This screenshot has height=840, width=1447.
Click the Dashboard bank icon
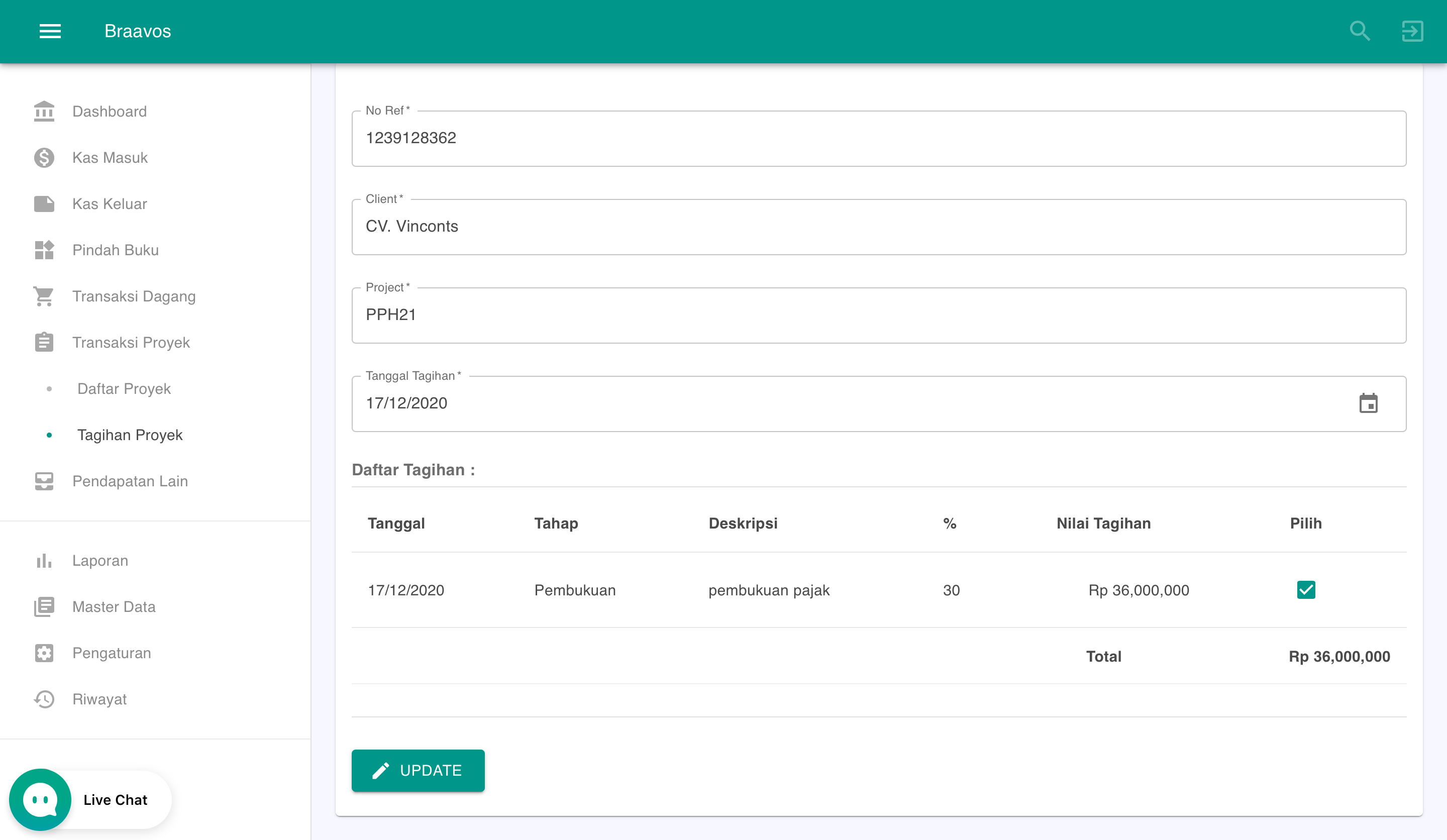pos(44,112)
